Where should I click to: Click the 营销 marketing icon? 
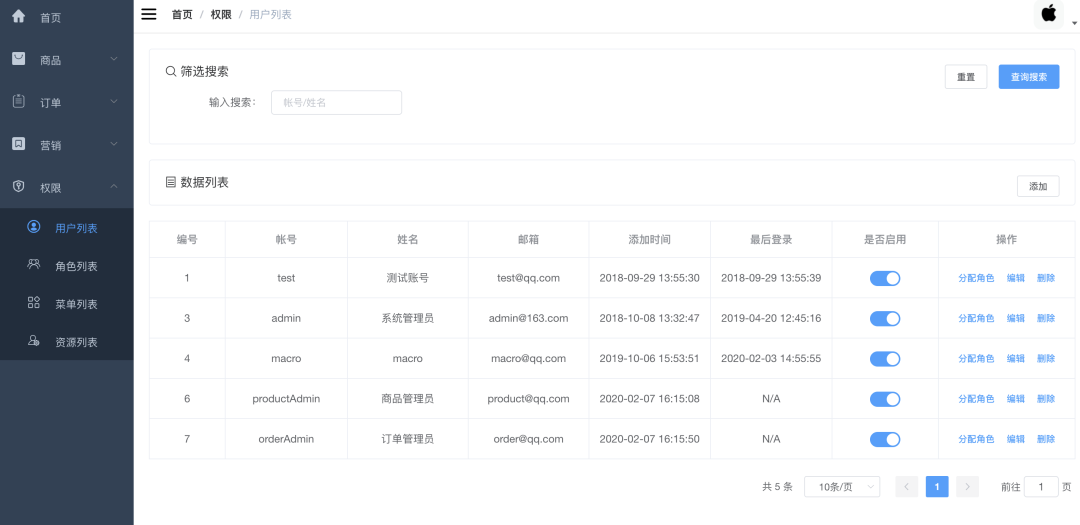click(19, 144)
